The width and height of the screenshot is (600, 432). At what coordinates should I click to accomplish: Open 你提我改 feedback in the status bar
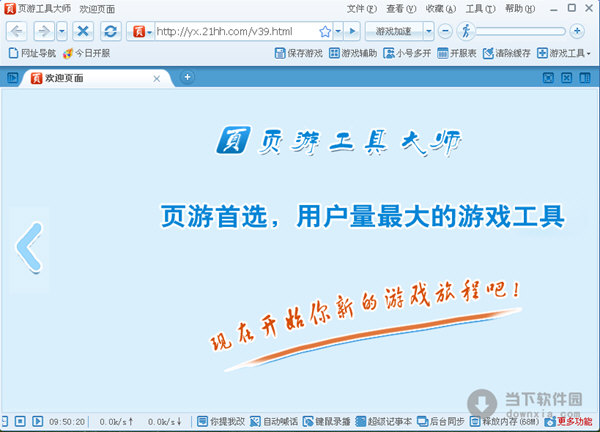[221, 422]
